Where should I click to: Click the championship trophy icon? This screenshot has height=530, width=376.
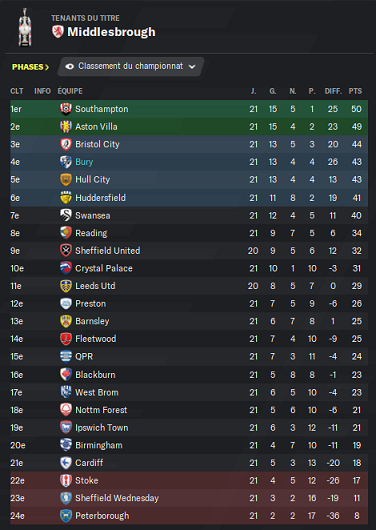[25, 27]
